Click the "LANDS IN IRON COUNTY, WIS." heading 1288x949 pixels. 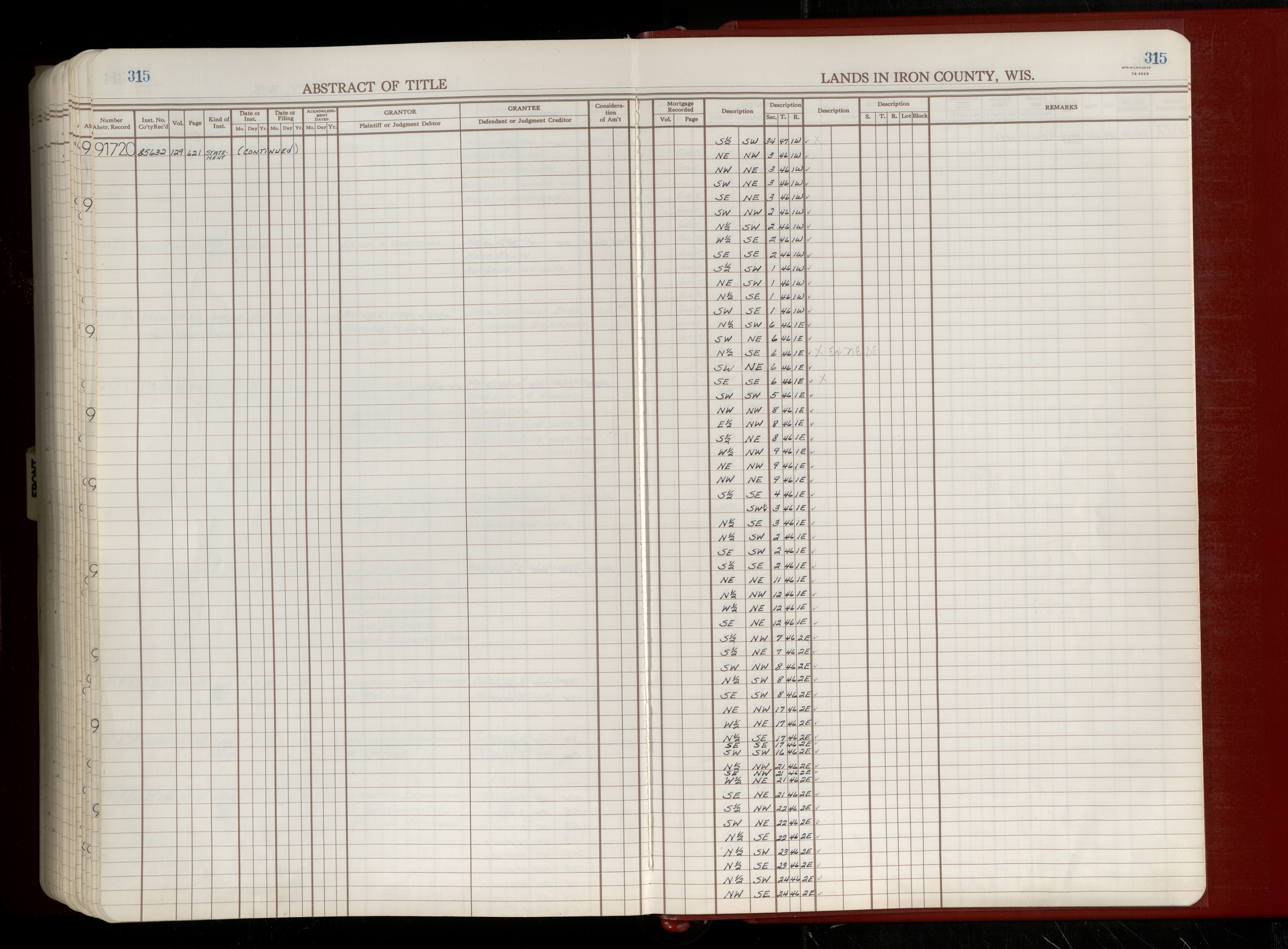click(x=927, y=76)
